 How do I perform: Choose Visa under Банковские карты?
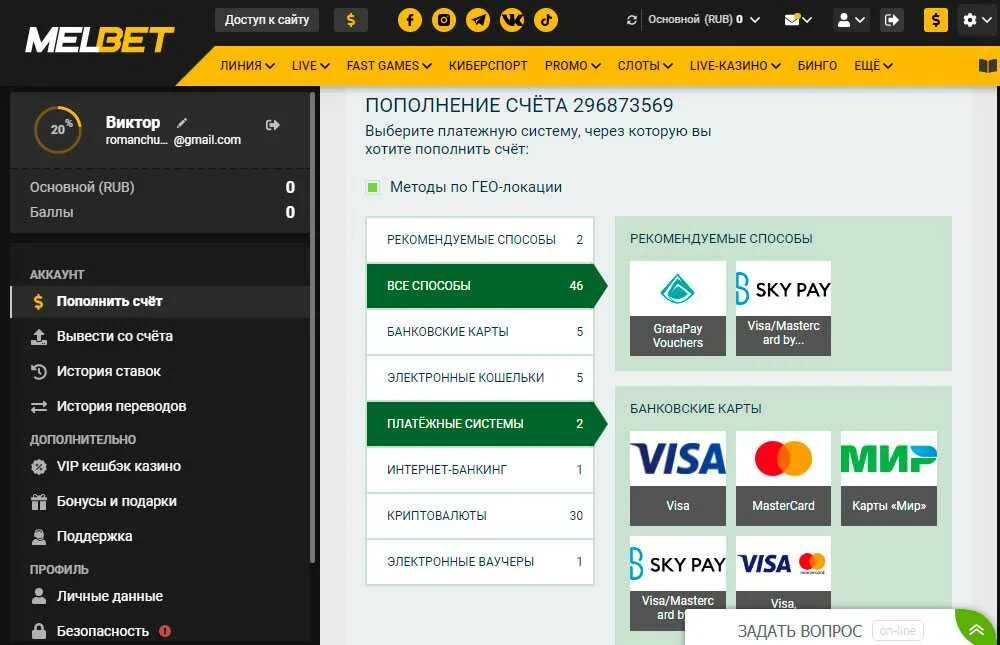pos(678,478)
